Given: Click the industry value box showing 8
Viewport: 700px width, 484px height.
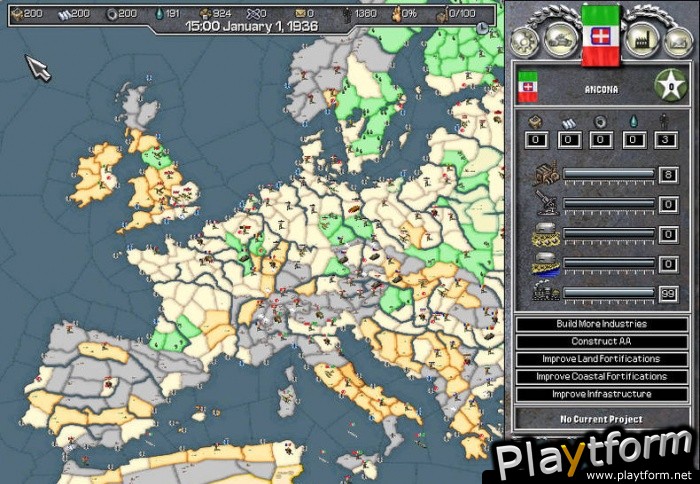Looking at the screenshot, I should click(x=668, y=175).
